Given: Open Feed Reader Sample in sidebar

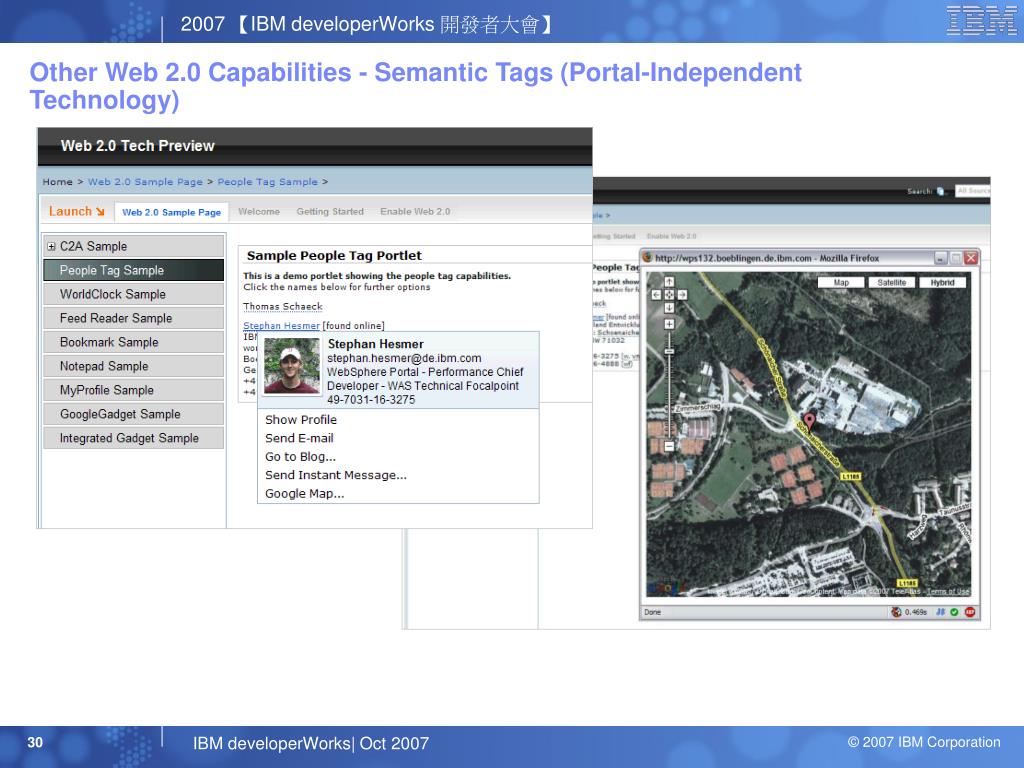Looking at the screenshot, I should tap(133, 318).
